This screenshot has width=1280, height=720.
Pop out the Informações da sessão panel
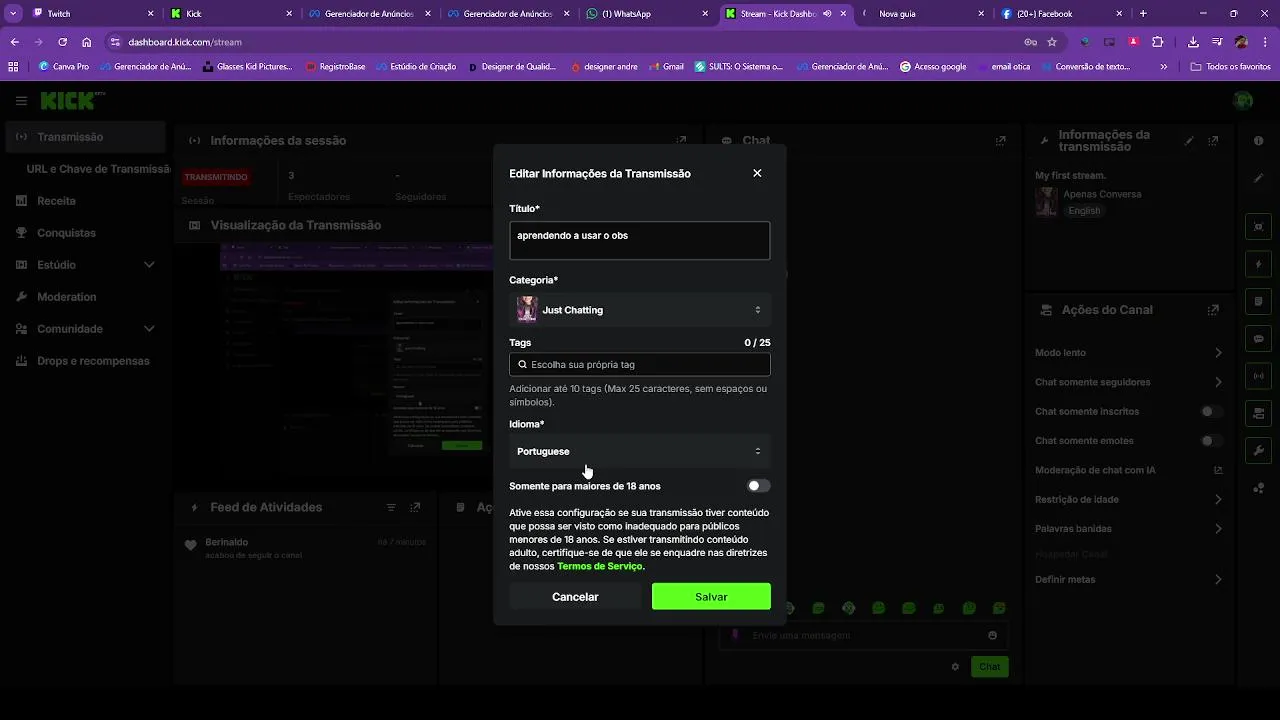click(681, 141)
